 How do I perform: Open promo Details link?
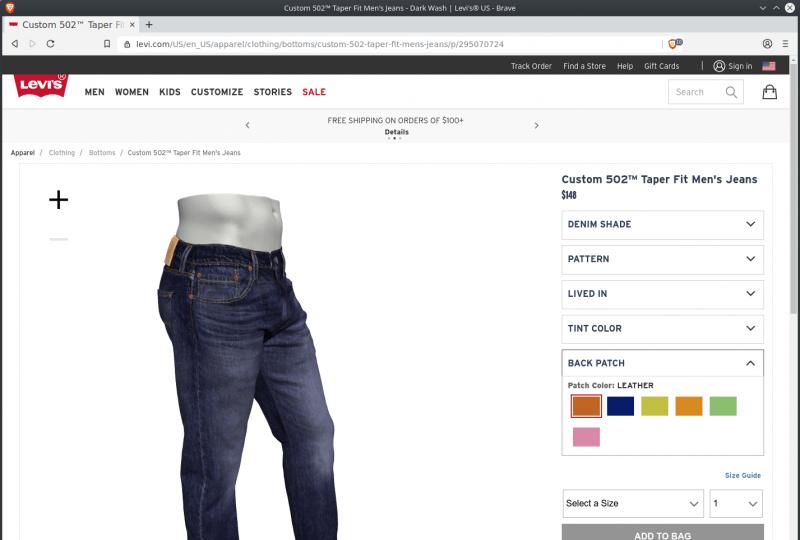point(396,132)
